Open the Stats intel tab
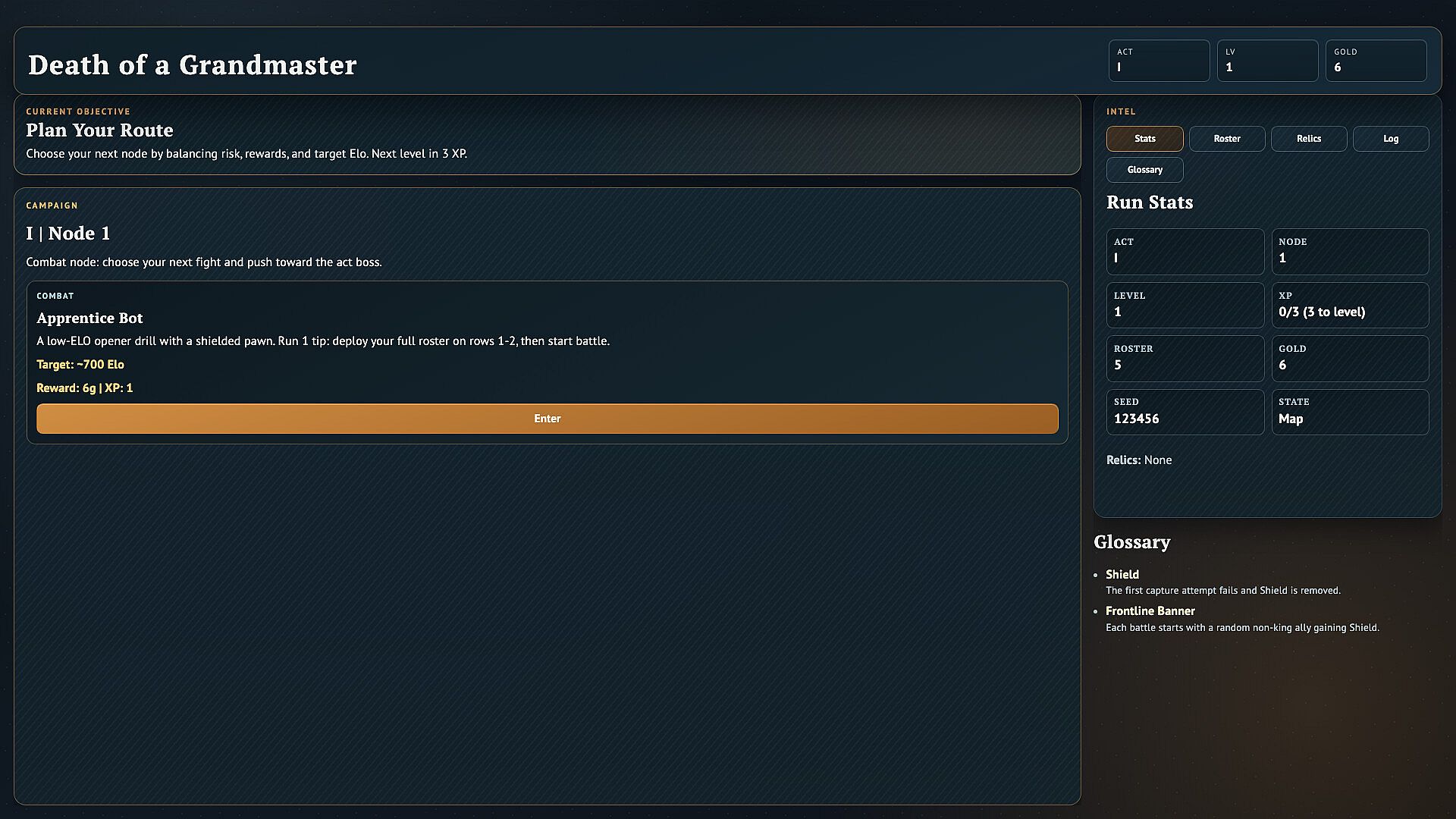This screenshot has height=819, width=1456. [1144, 139]
